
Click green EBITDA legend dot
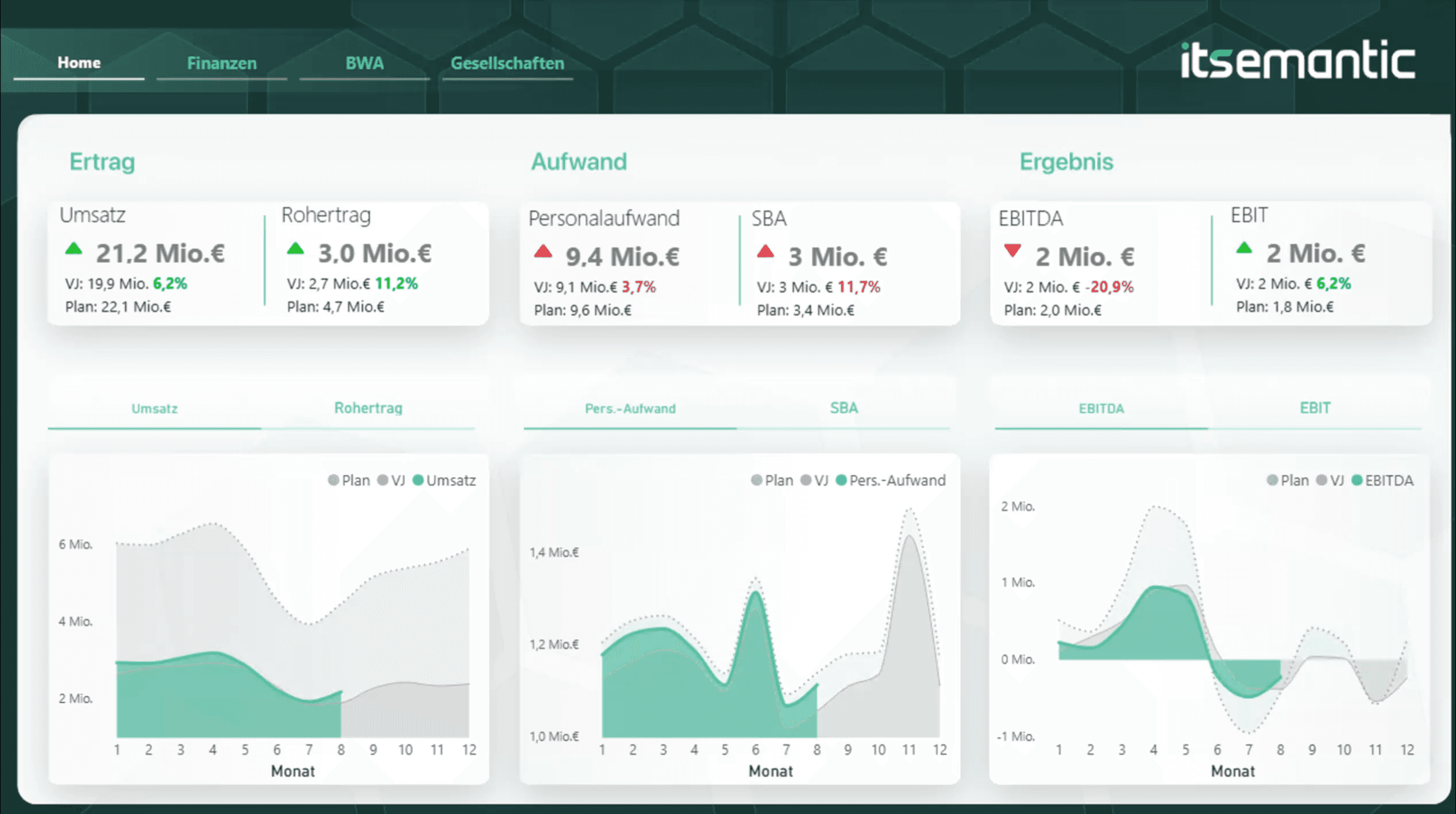click(1357, 480)
